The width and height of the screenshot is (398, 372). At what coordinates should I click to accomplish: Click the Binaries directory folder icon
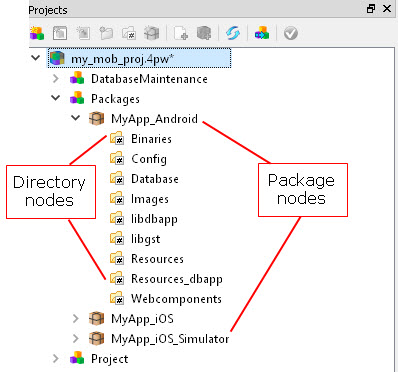coord(117,138)
